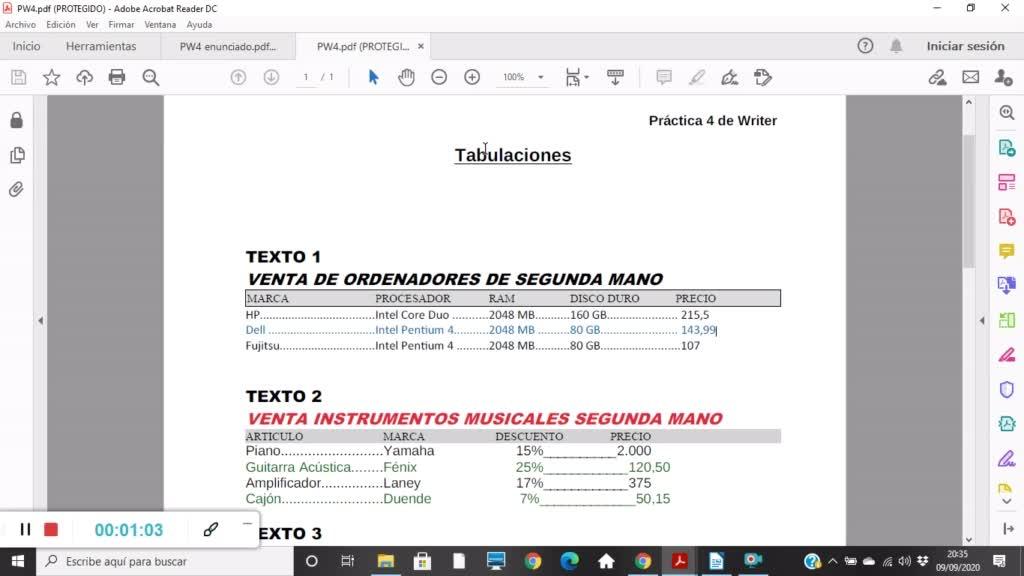Click the share with others person icon
The image size is (1024, 576).
pos(1004,77)
